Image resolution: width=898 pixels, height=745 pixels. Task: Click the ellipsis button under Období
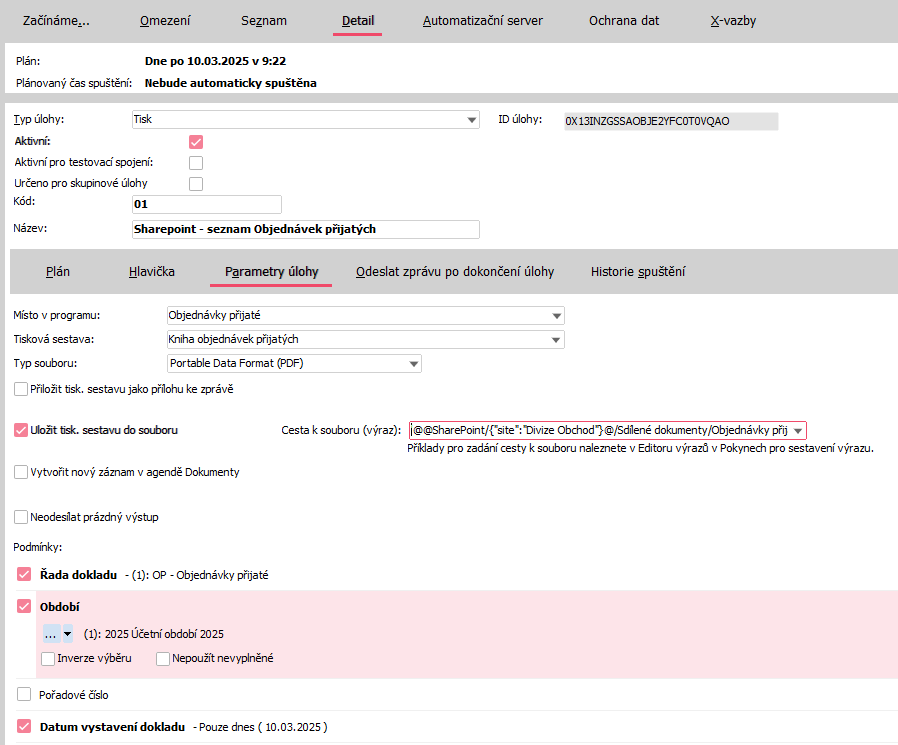pyautogui.click(x=50, y=633)
